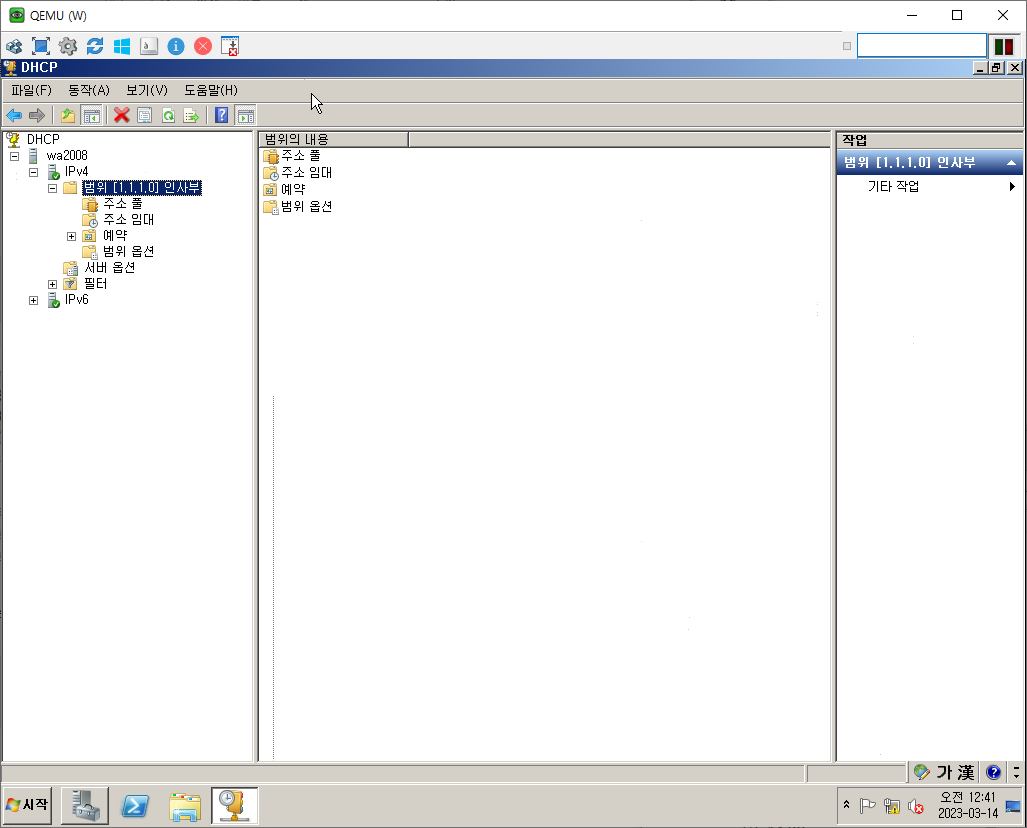Screen dimensions: 1027x828
Task: Click the blue info icon in QEMU toolbar
Action: pos(176,47)
